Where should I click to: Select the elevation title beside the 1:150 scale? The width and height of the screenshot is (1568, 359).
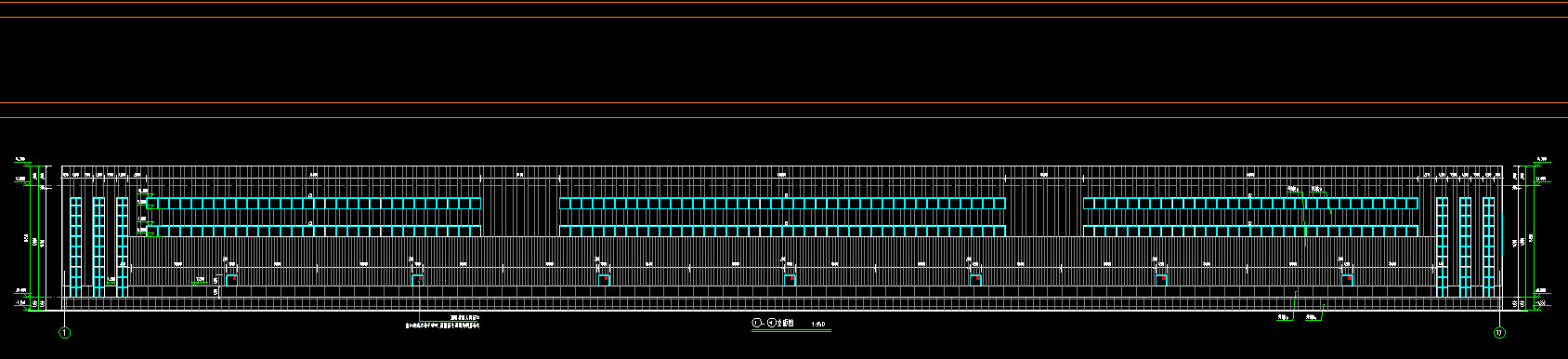point(773,324)
